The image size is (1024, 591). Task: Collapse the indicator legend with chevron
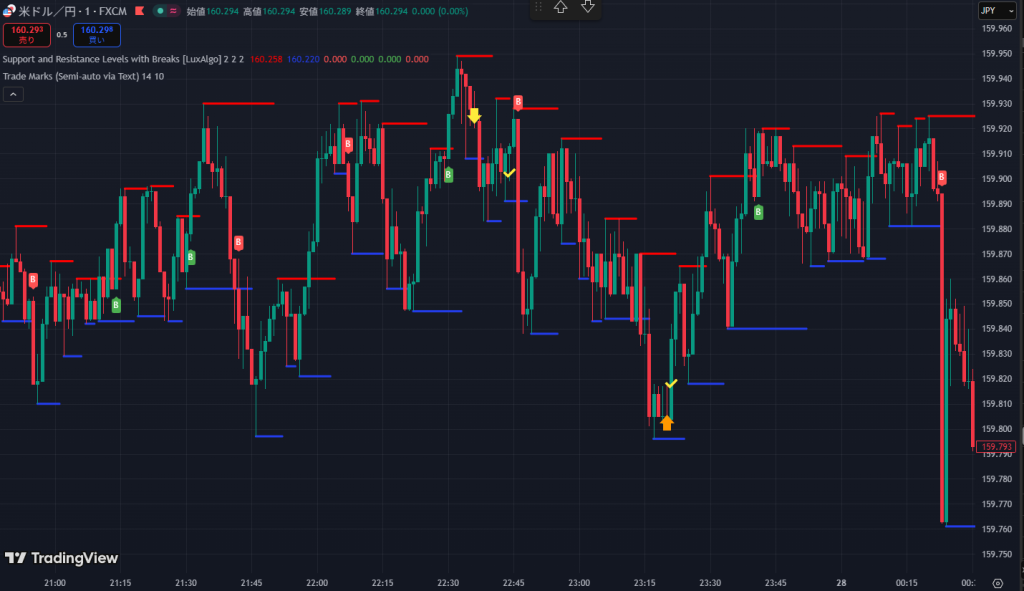pyautogui.click(x=14, y=94)
